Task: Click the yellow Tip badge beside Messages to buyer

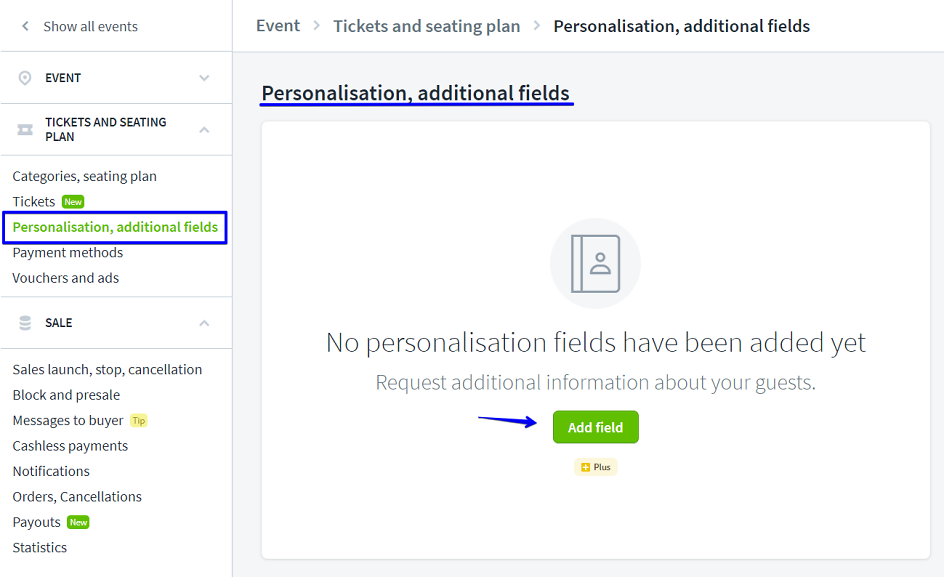Action: tap(139, 420)
